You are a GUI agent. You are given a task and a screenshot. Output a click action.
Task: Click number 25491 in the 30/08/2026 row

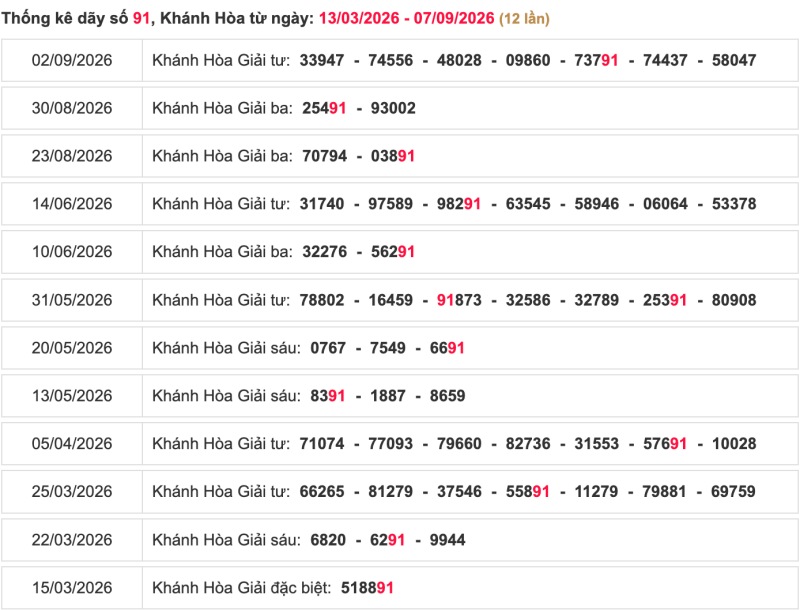[324, 108]
